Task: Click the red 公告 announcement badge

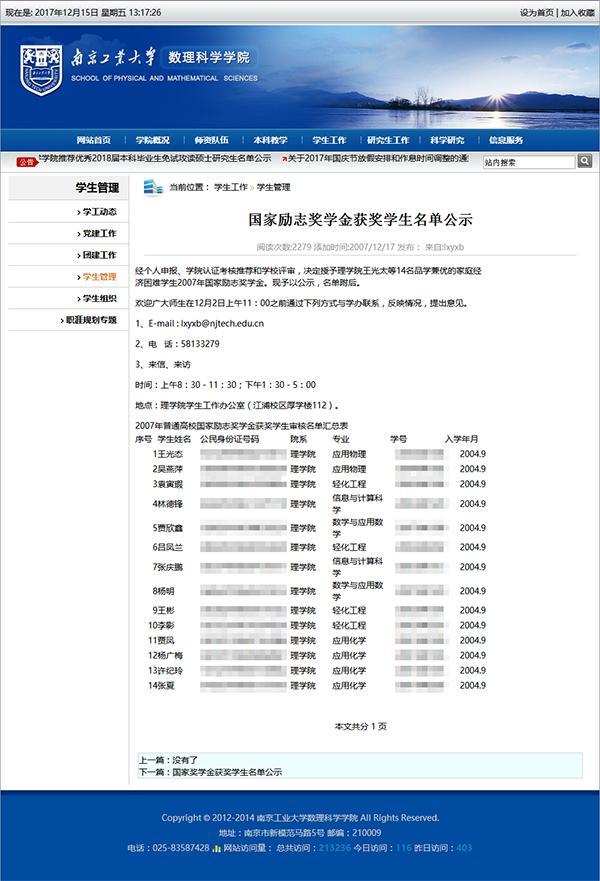Action: 26,160
